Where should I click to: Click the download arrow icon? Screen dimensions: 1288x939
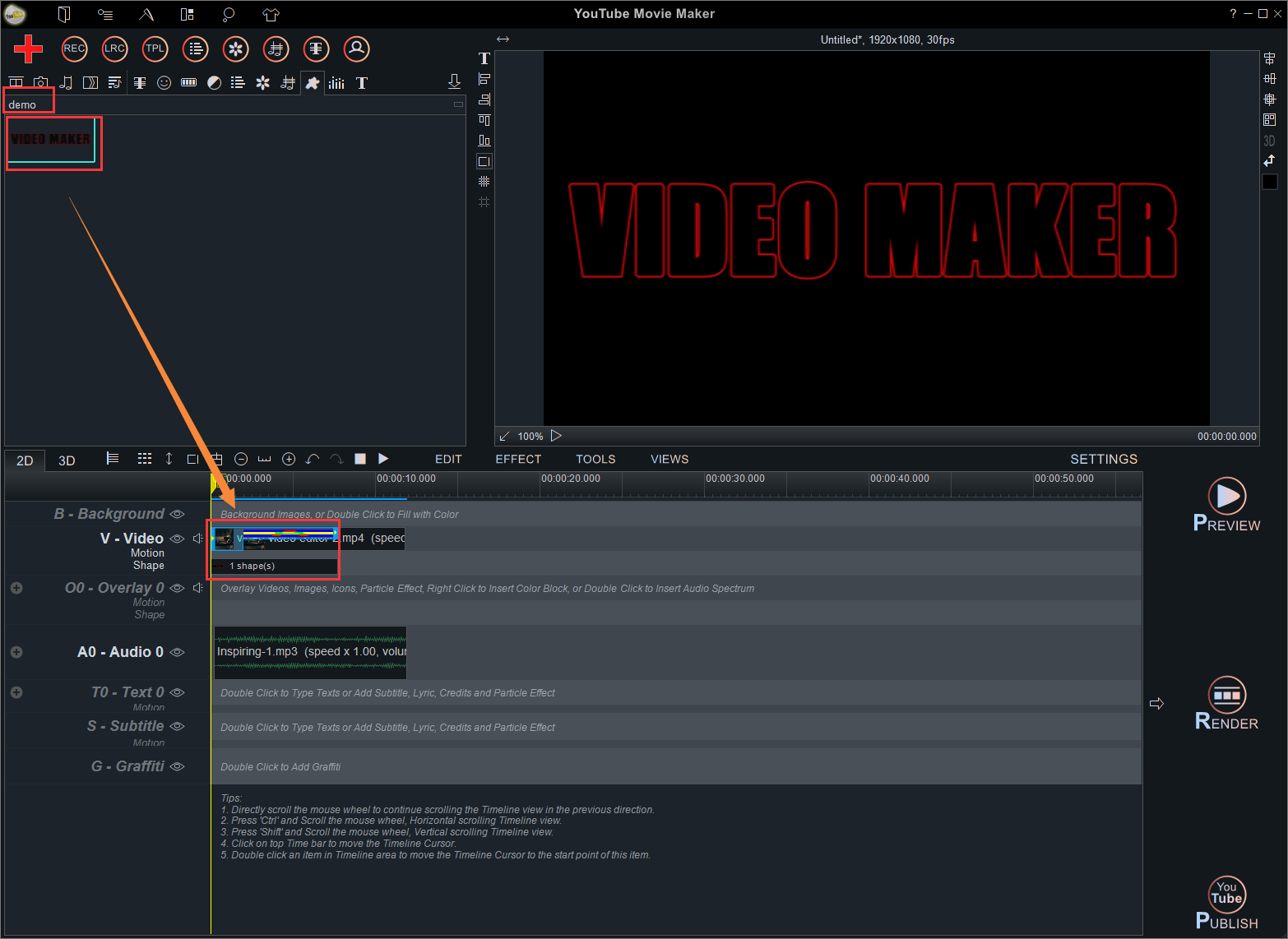[x=454, y=81]
